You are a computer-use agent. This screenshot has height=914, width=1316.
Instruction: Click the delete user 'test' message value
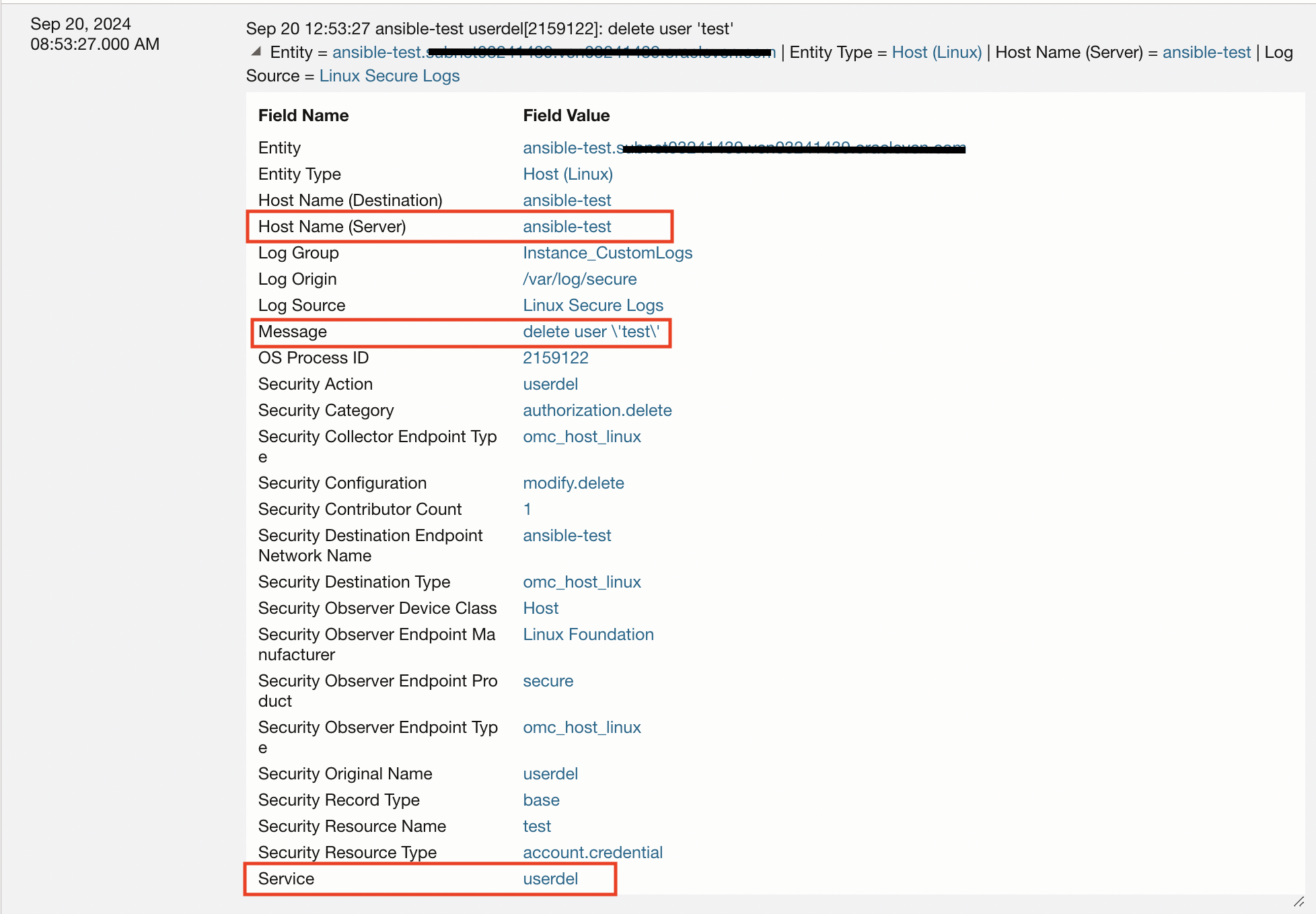(591, 332)
